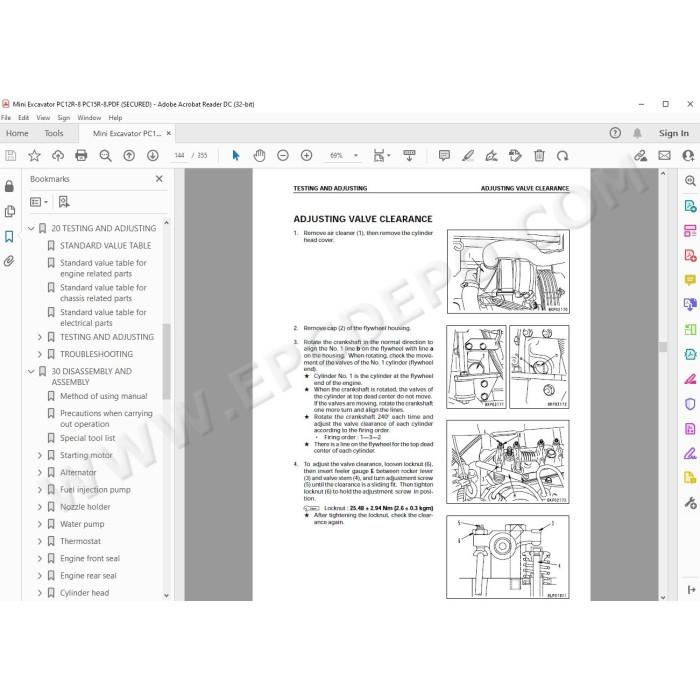This screenshot has height=700, width=700.
Task: Open the Edit menu
Action: 24,118
